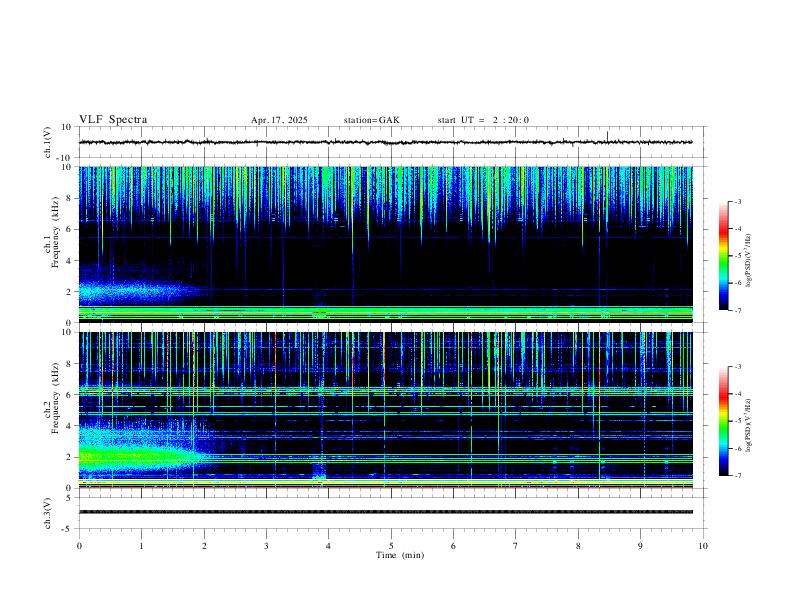Click the "start UT = 2 : 20: 0" text

coord(483,120)
